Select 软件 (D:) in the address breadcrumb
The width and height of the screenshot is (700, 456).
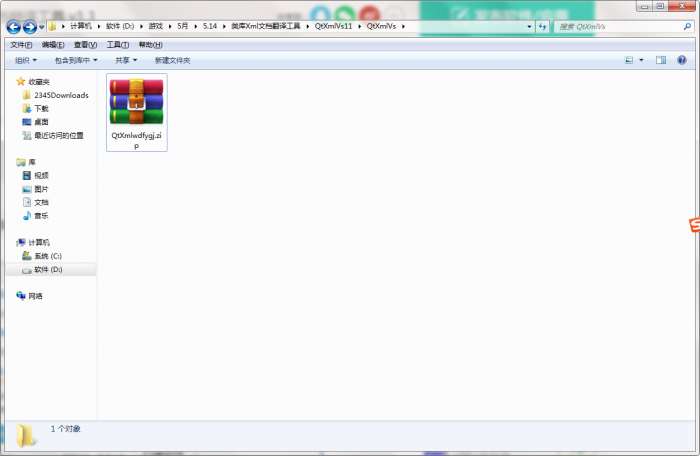pos(120,26)
